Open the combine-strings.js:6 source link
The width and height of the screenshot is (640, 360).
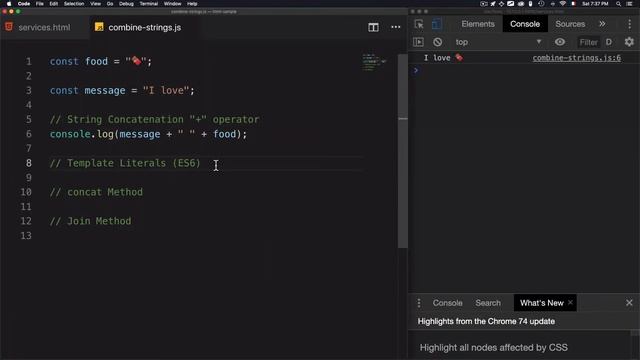click(576, 58)
